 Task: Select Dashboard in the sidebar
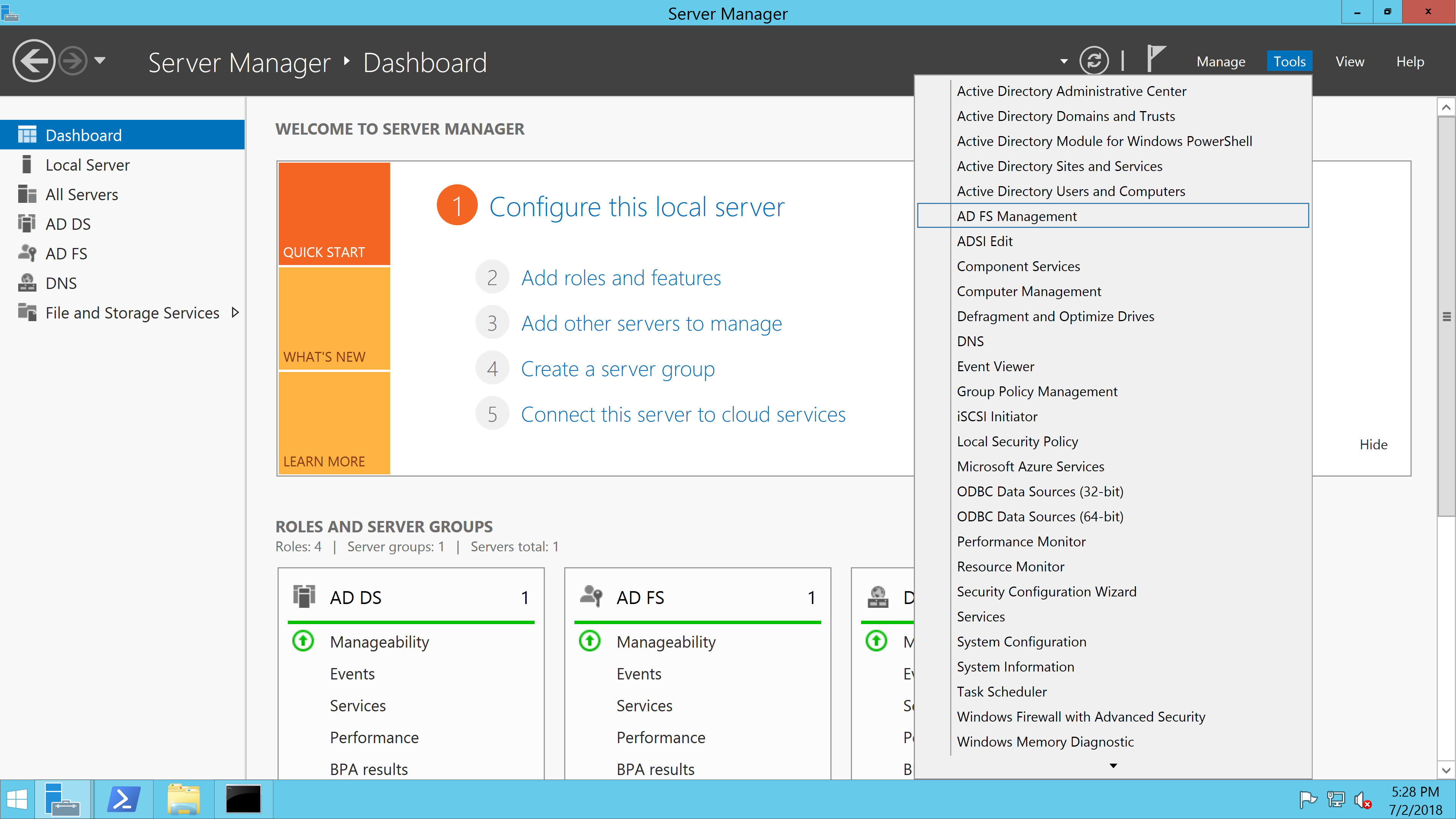pos(122,135)
